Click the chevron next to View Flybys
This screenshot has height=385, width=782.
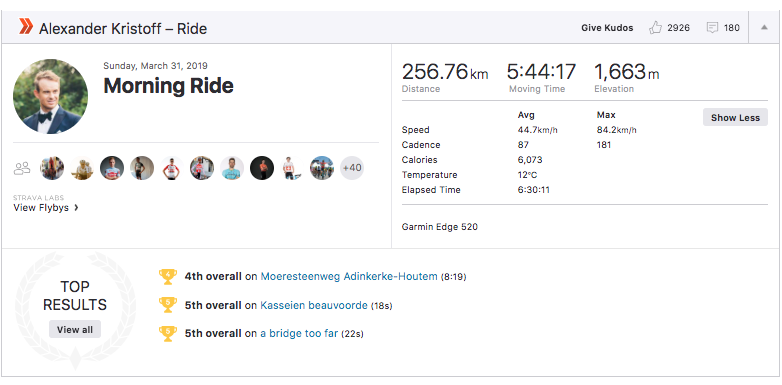coord(76,207)
